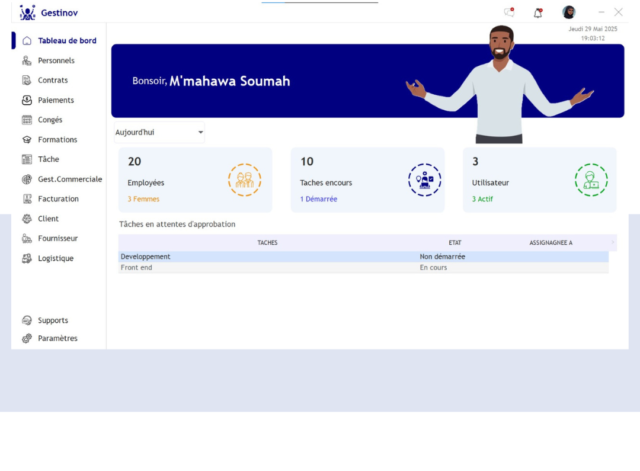
Task: Open the chat messages icon
Action: tap(509, 13)
